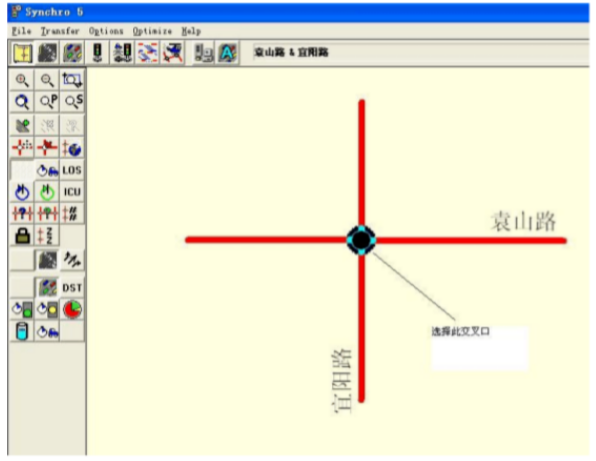Open the Help menu
Image resolution: width=596 pixels, height=461 pixels.
coord(191,31)
